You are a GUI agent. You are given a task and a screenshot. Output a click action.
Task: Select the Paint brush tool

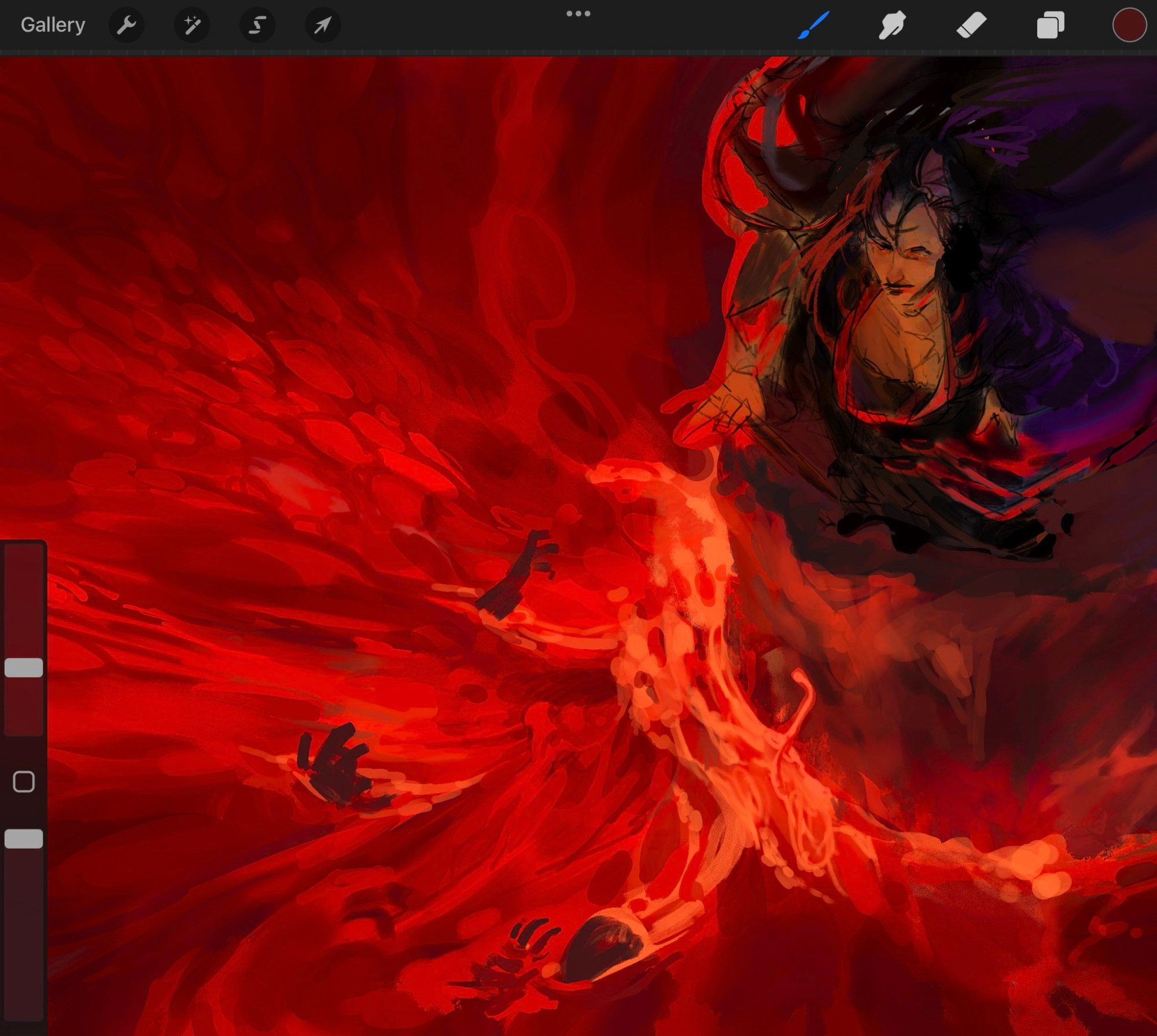pyautogui.click(x=814, y=25)
